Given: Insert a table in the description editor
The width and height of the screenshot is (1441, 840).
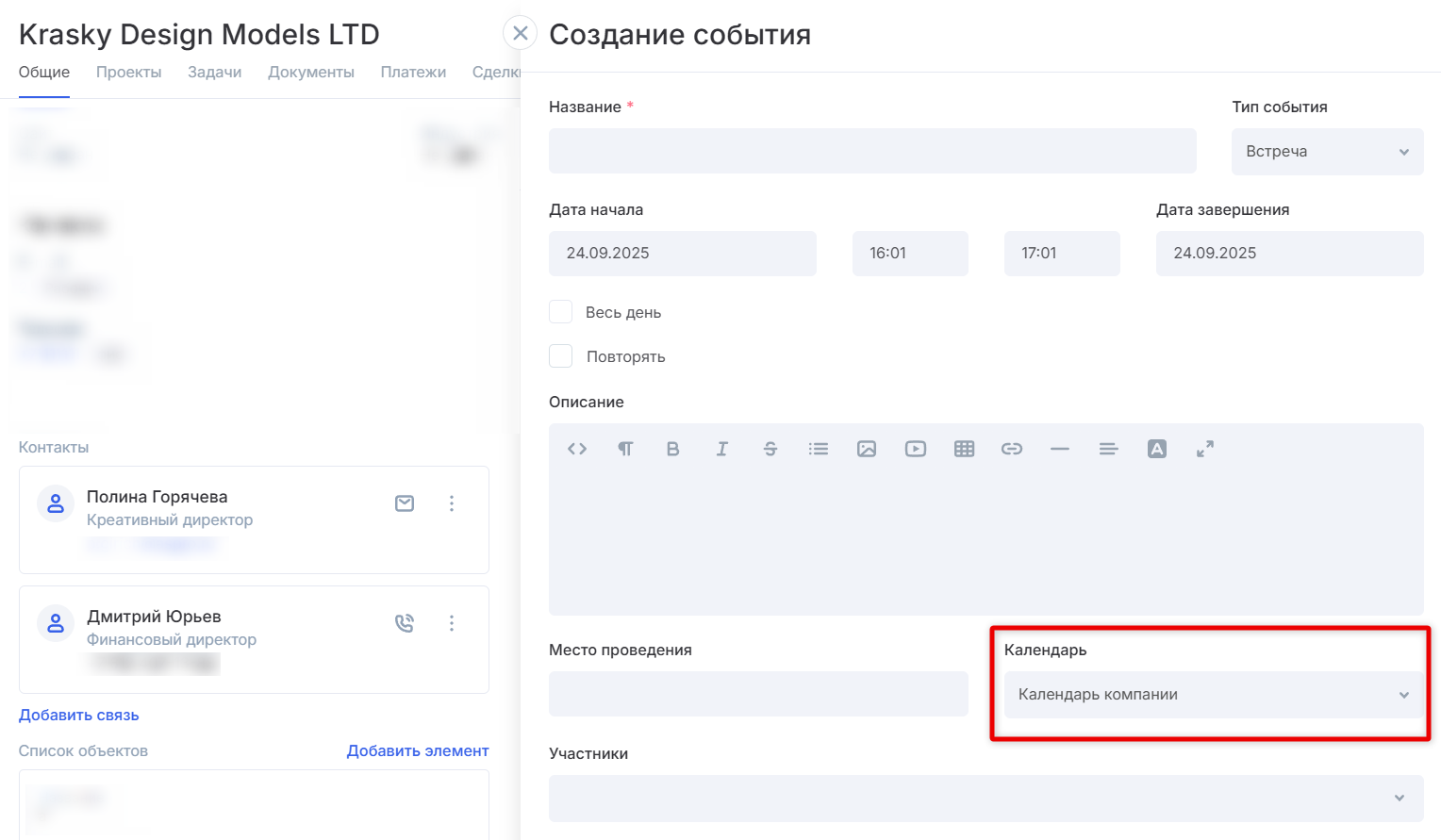Looking at the screenshot, I should pyautogui.click(x=964, y=449).
